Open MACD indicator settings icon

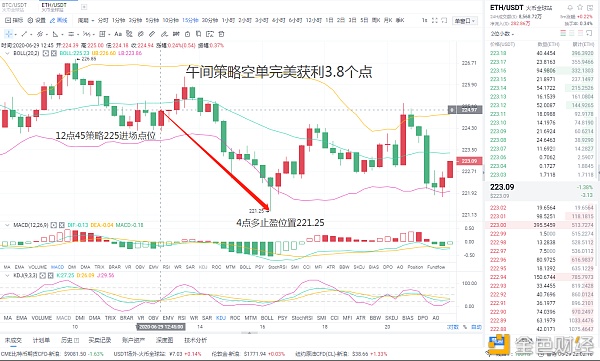point(54,225)
